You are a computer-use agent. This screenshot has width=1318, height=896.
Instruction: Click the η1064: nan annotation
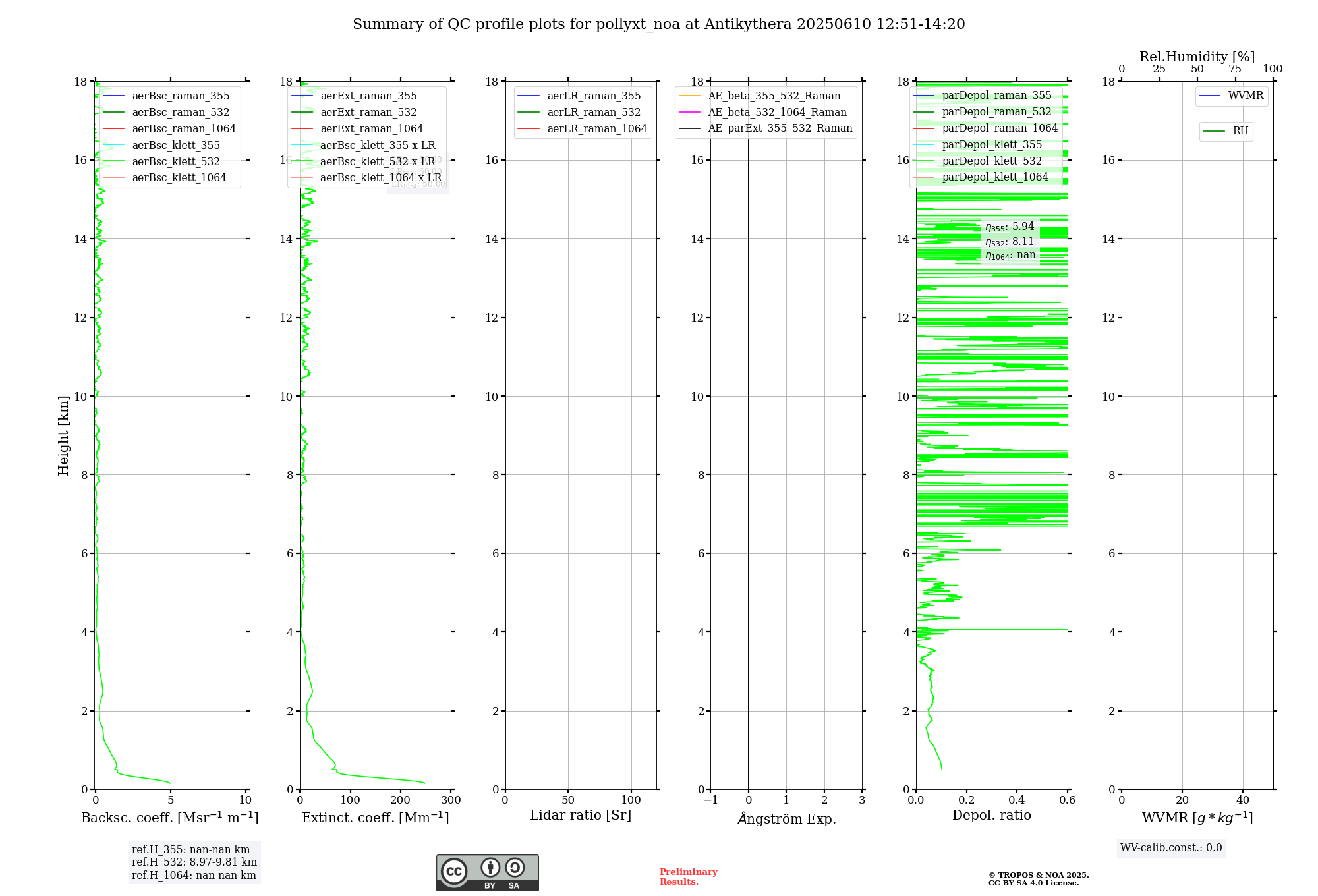coord(1010,256)
